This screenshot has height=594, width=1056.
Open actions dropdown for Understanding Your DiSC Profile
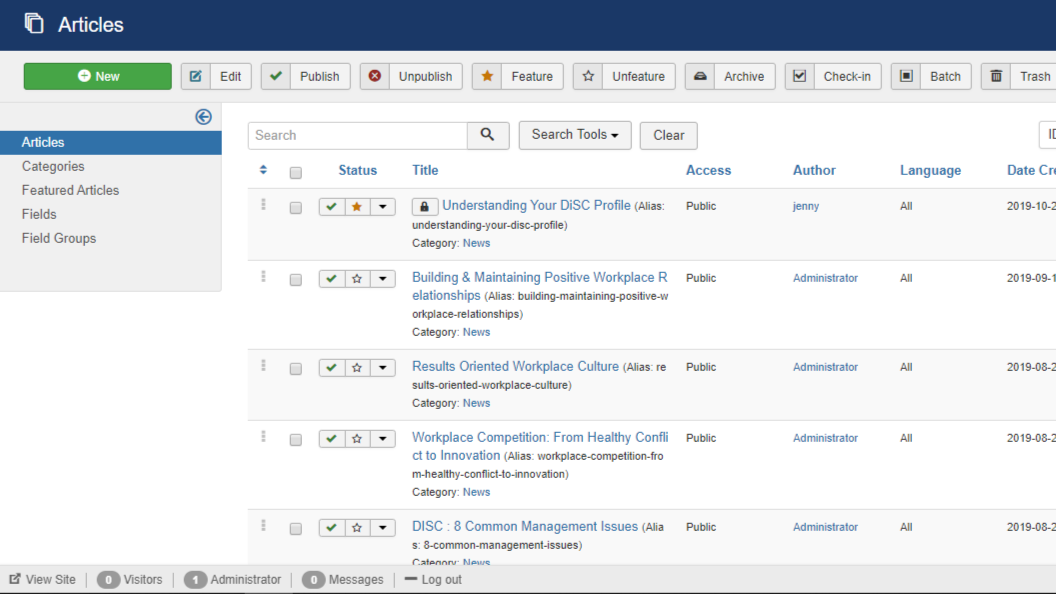pyautogui.click(x=383, y=207)
